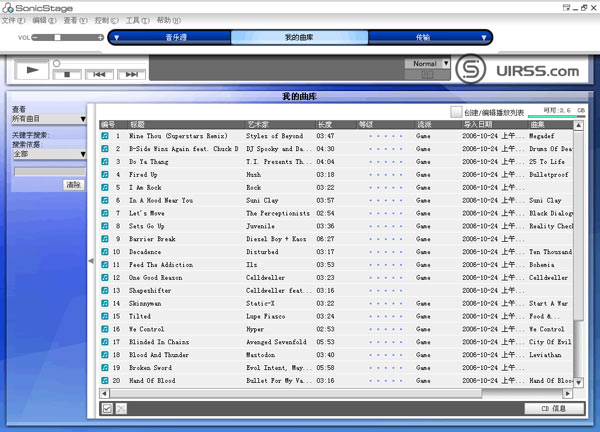Switch to the 传输 tab

[x=423, y=37]
